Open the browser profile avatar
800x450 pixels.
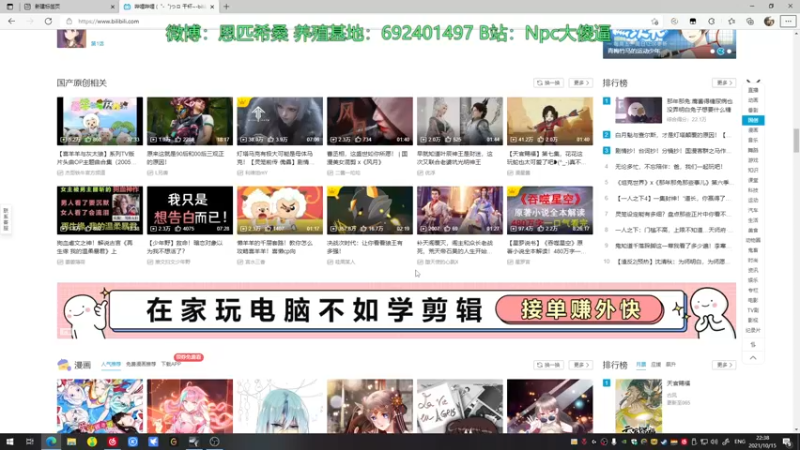point(769,21)
